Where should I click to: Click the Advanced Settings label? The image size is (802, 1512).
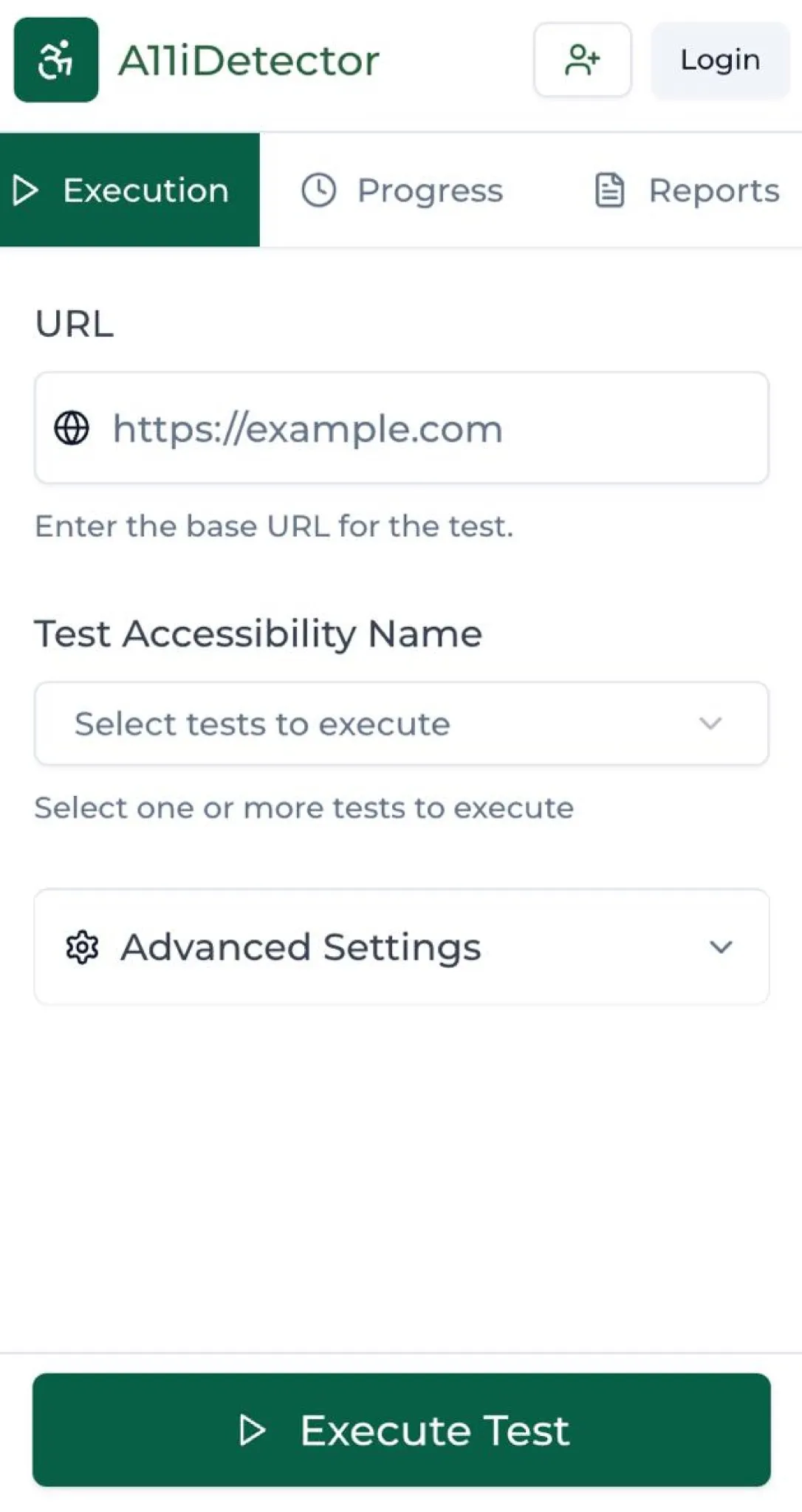click(301, 947)
